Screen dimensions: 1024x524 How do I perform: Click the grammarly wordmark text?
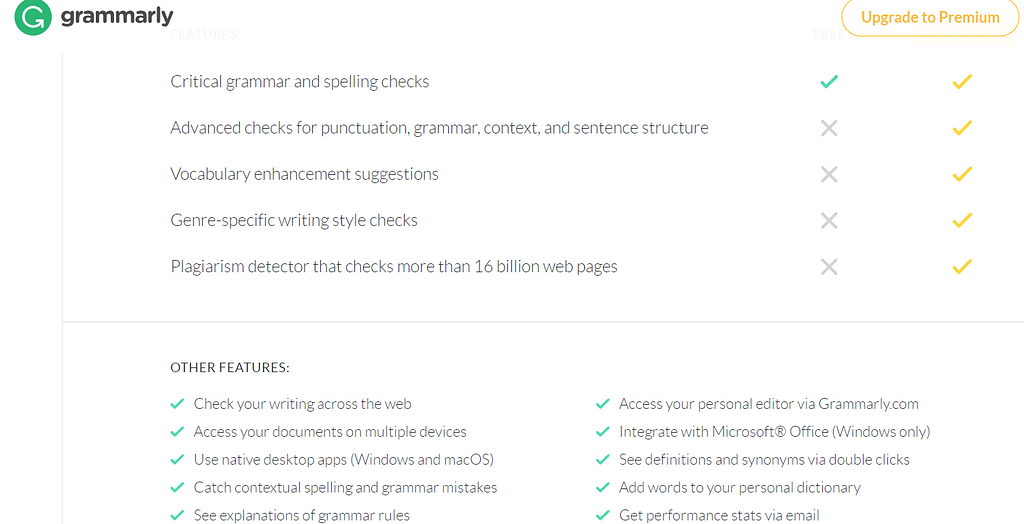(x=117, y=16)
